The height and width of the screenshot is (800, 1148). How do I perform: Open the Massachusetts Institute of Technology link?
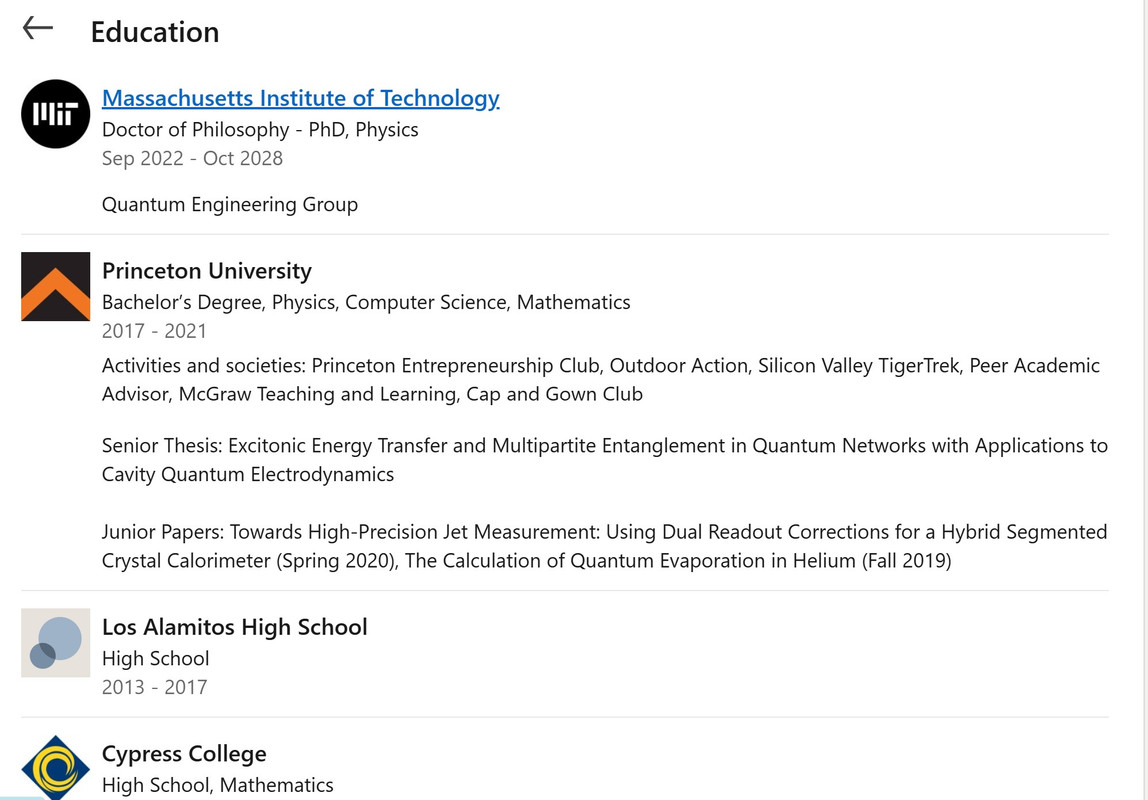(x=300, y=98)
